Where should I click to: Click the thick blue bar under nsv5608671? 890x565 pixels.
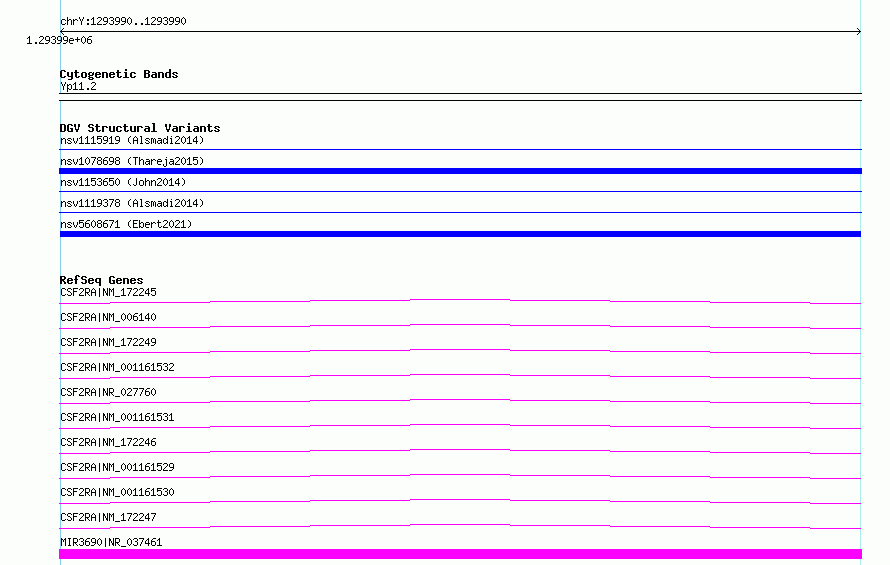coord(460,234)
